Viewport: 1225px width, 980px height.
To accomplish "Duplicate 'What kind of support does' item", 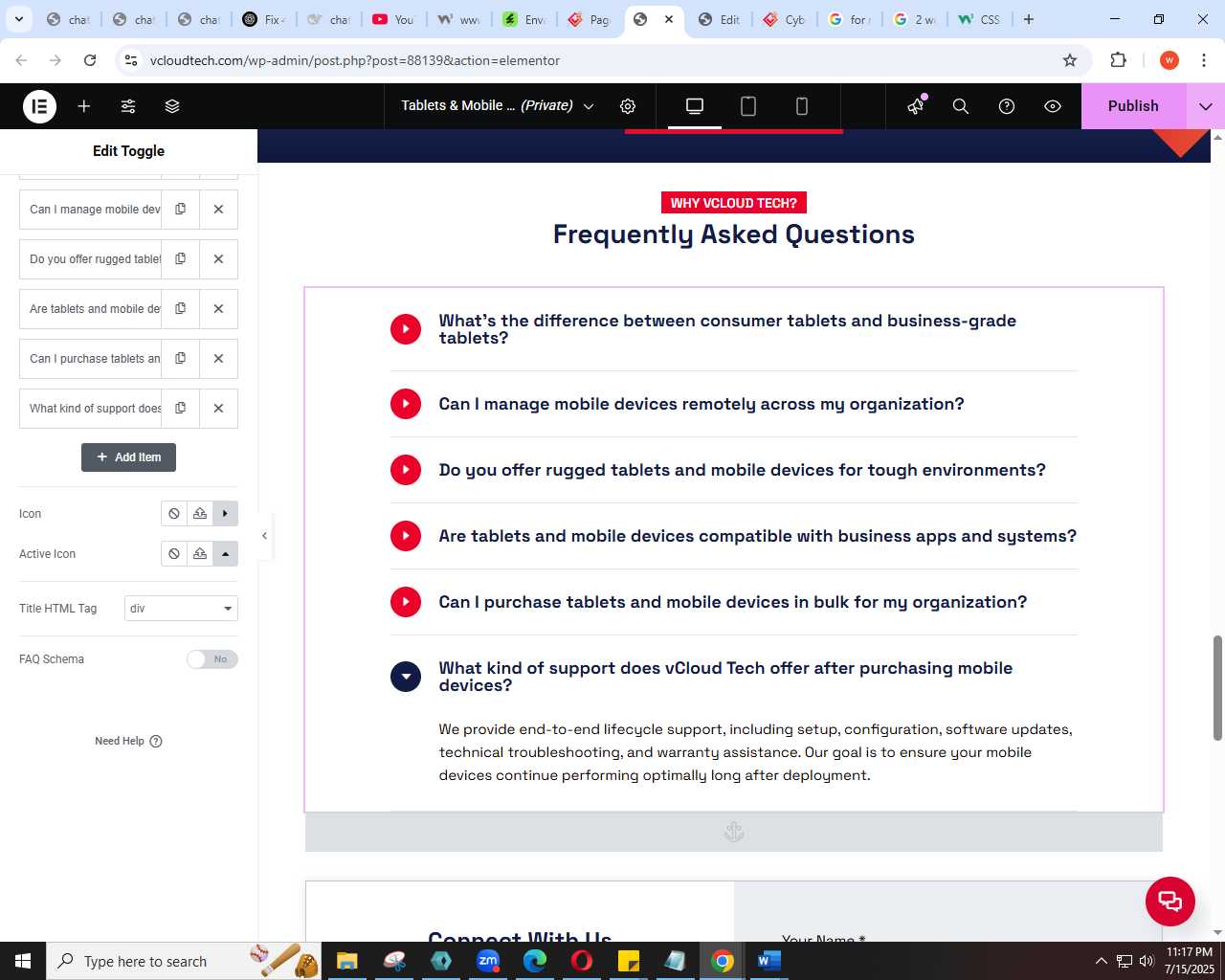I will point(180,408).
